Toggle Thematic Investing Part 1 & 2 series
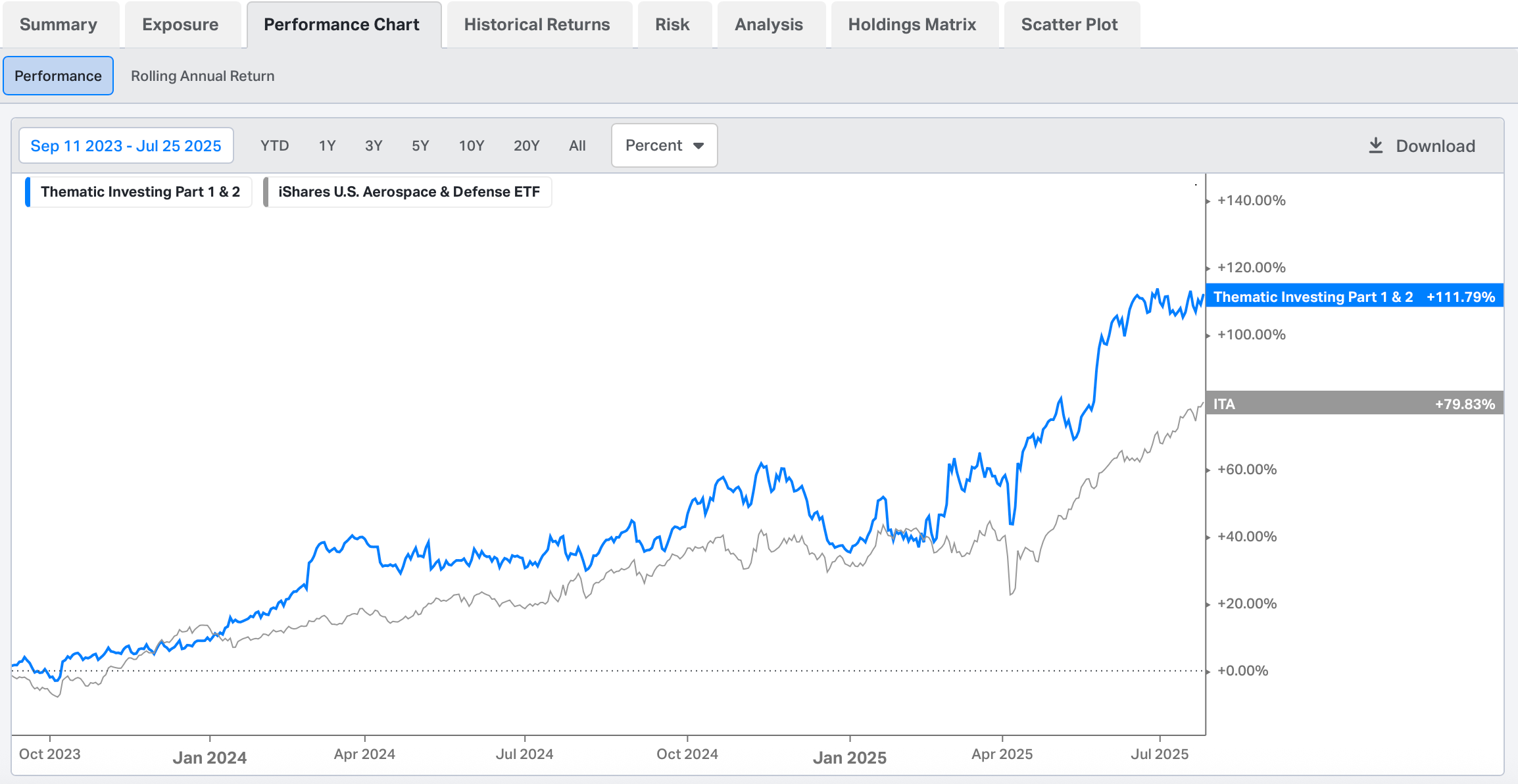Viewport: 1518px width, 784px height. (139, 192)
